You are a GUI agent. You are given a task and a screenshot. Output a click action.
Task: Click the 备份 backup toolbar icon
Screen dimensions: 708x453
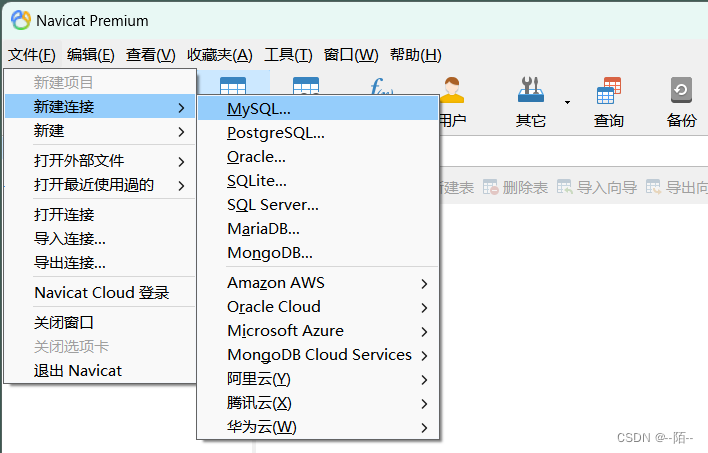point(681,90)
